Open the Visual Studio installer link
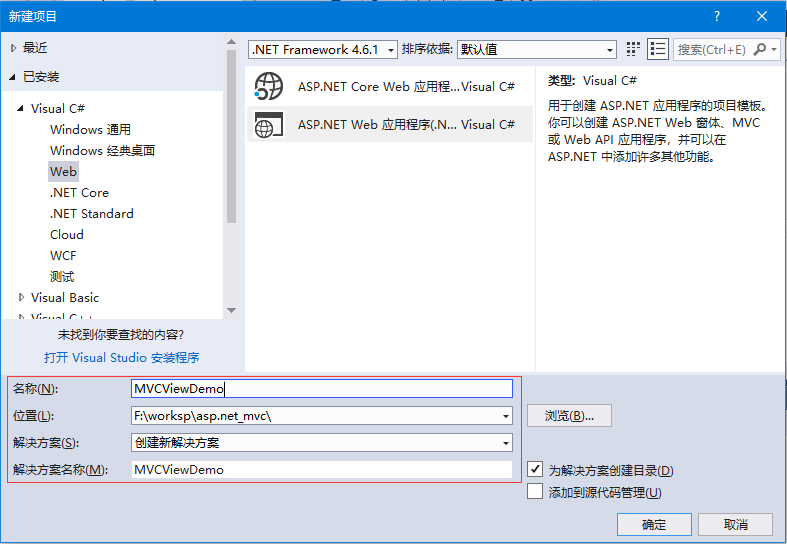 tap(121, 357)
